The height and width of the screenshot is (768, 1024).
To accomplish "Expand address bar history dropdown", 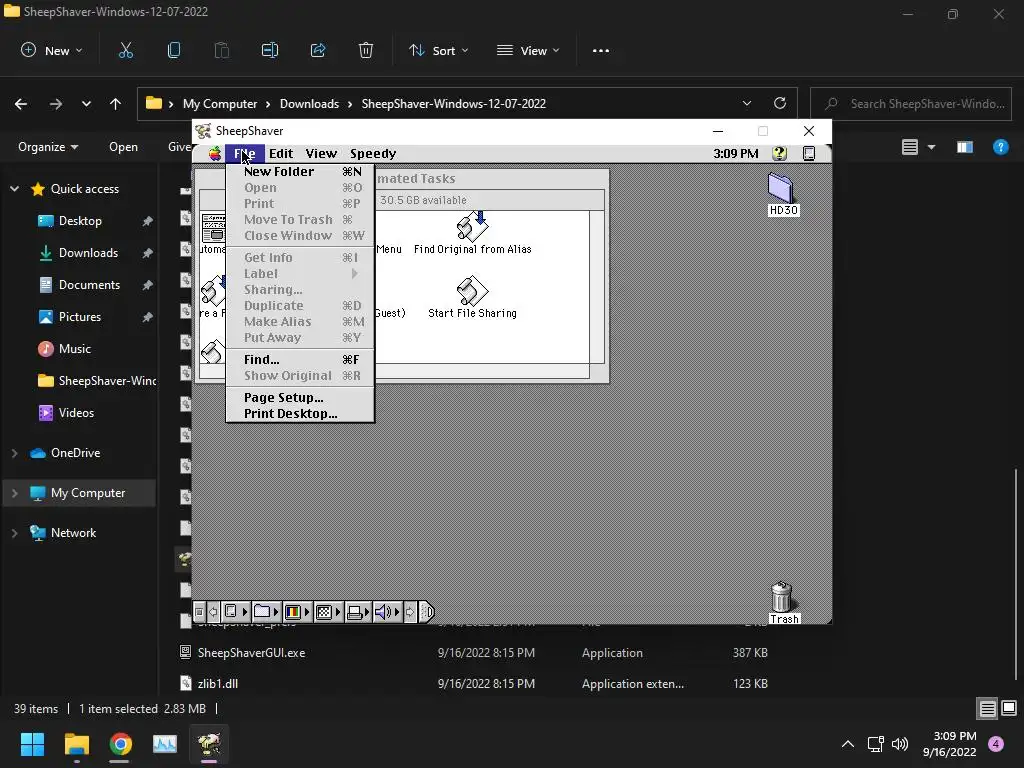I will tap(747, 103).
